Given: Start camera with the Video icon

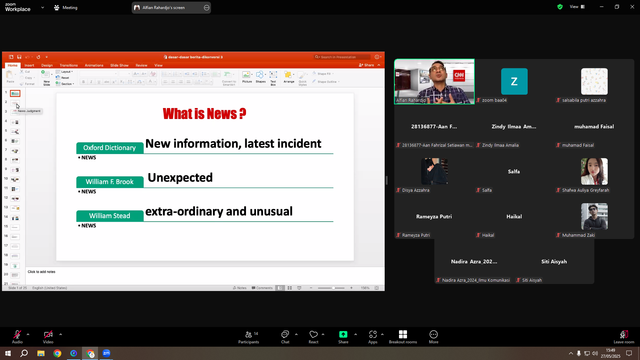Looking at the screenshot, I should click(48, 334).
